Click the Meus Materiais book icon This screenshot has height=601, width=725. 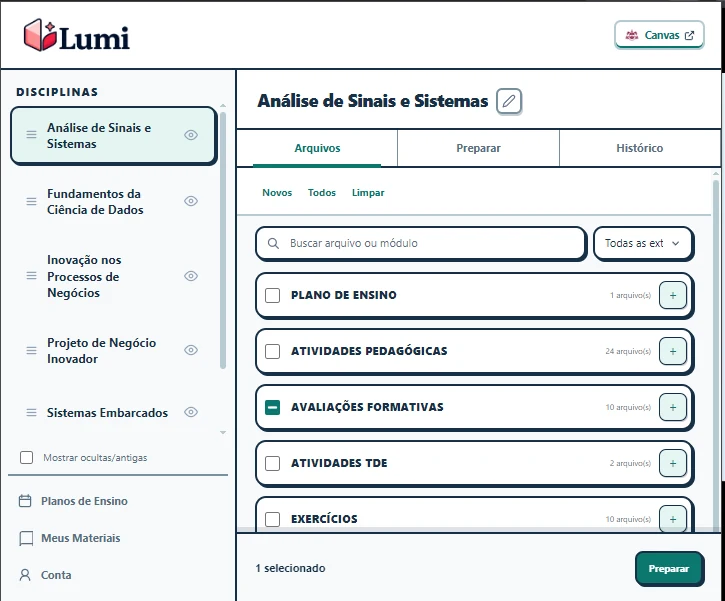pyautogui.click(x=26, y=538)
